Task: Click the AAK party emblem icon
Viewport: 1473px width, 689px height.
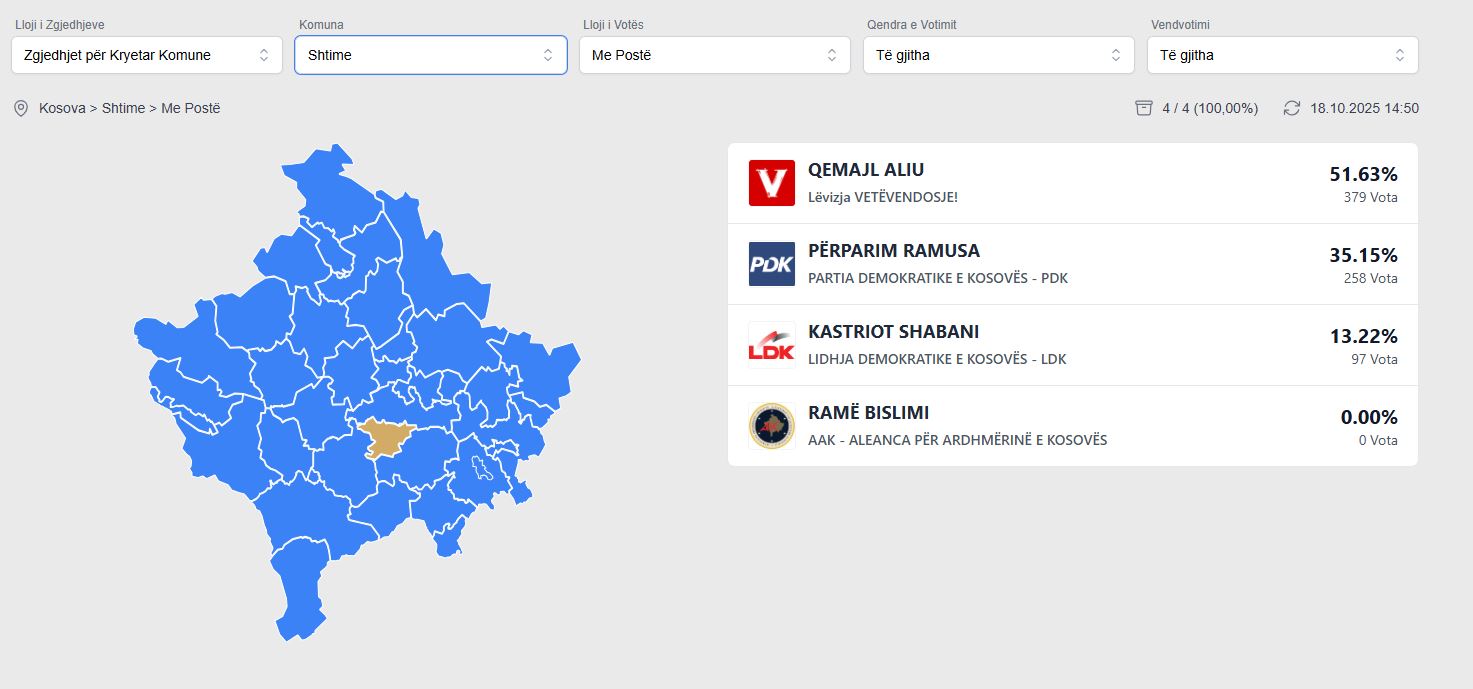Action: tap(771, 426)
